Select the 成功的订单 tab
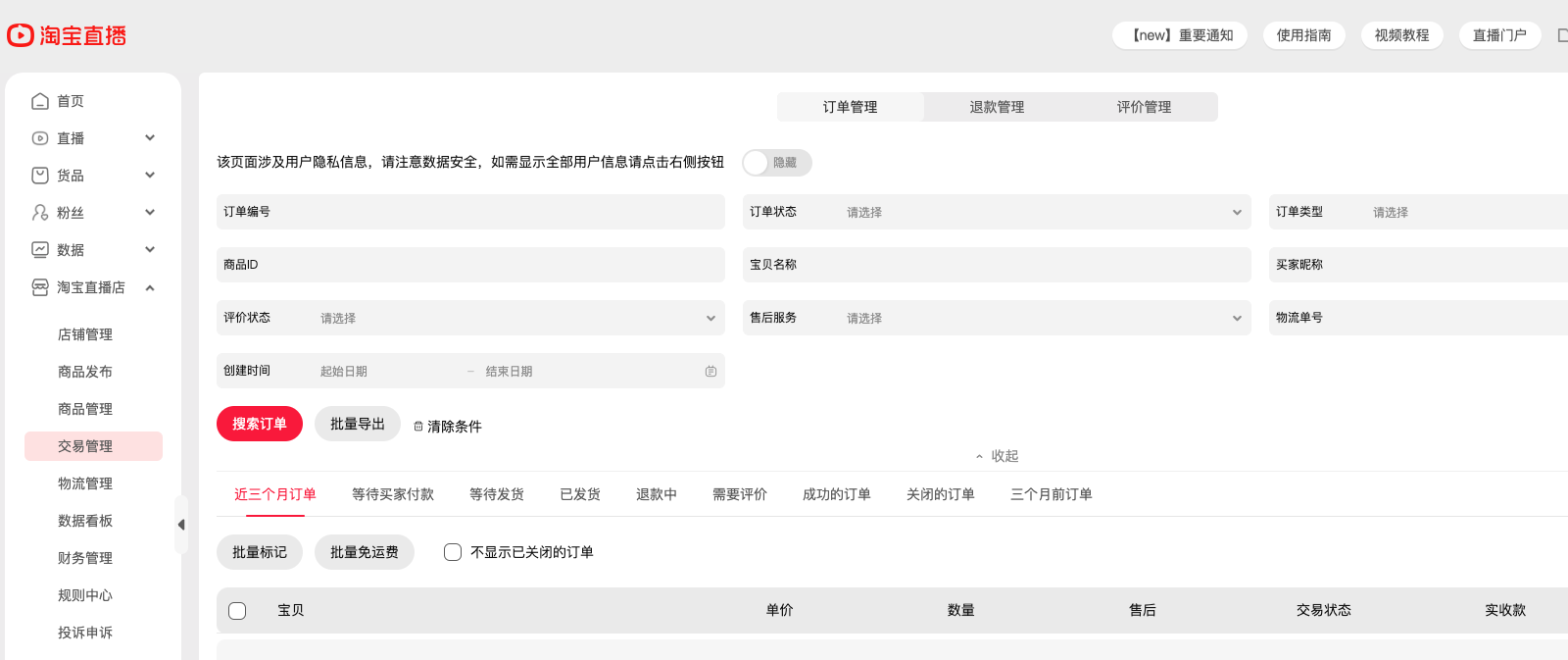This screenshot has width=1568, height=660. tap(837, 494)
